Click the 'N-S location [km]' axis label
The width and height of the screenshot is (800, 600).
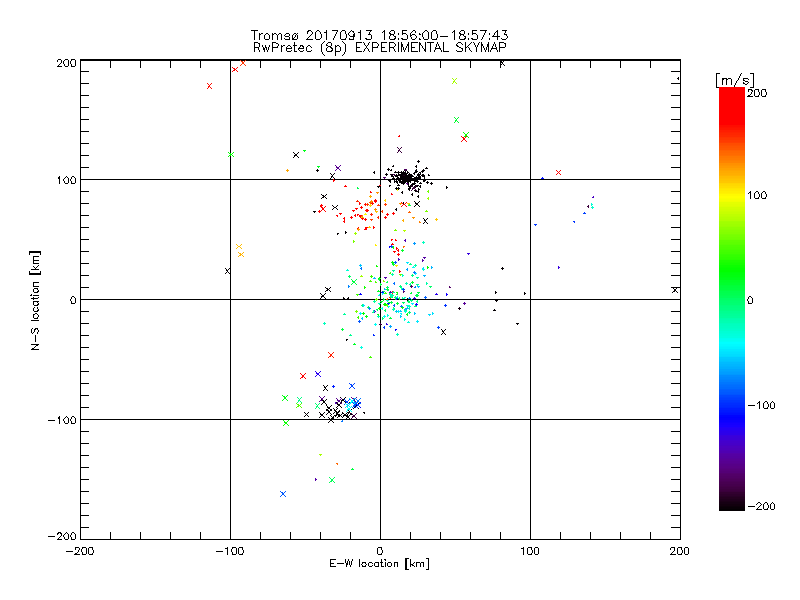click(35, 301)
